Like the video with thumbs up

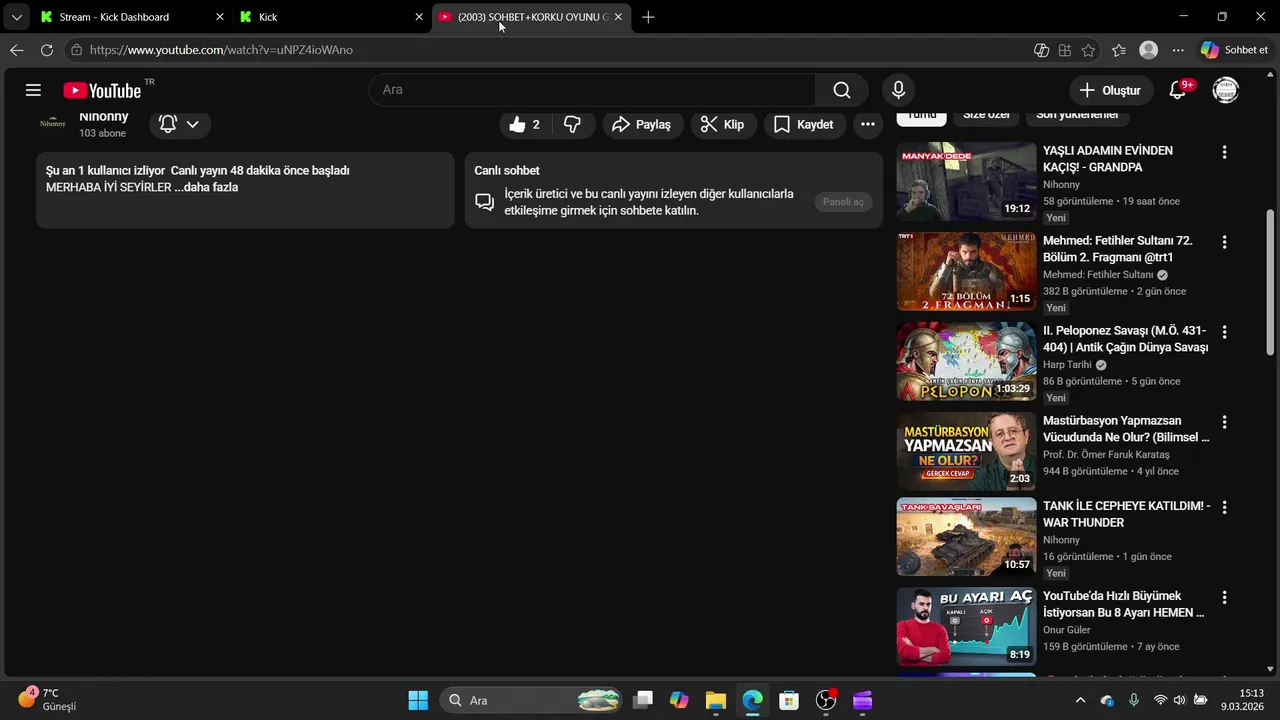tap(525, 124)
